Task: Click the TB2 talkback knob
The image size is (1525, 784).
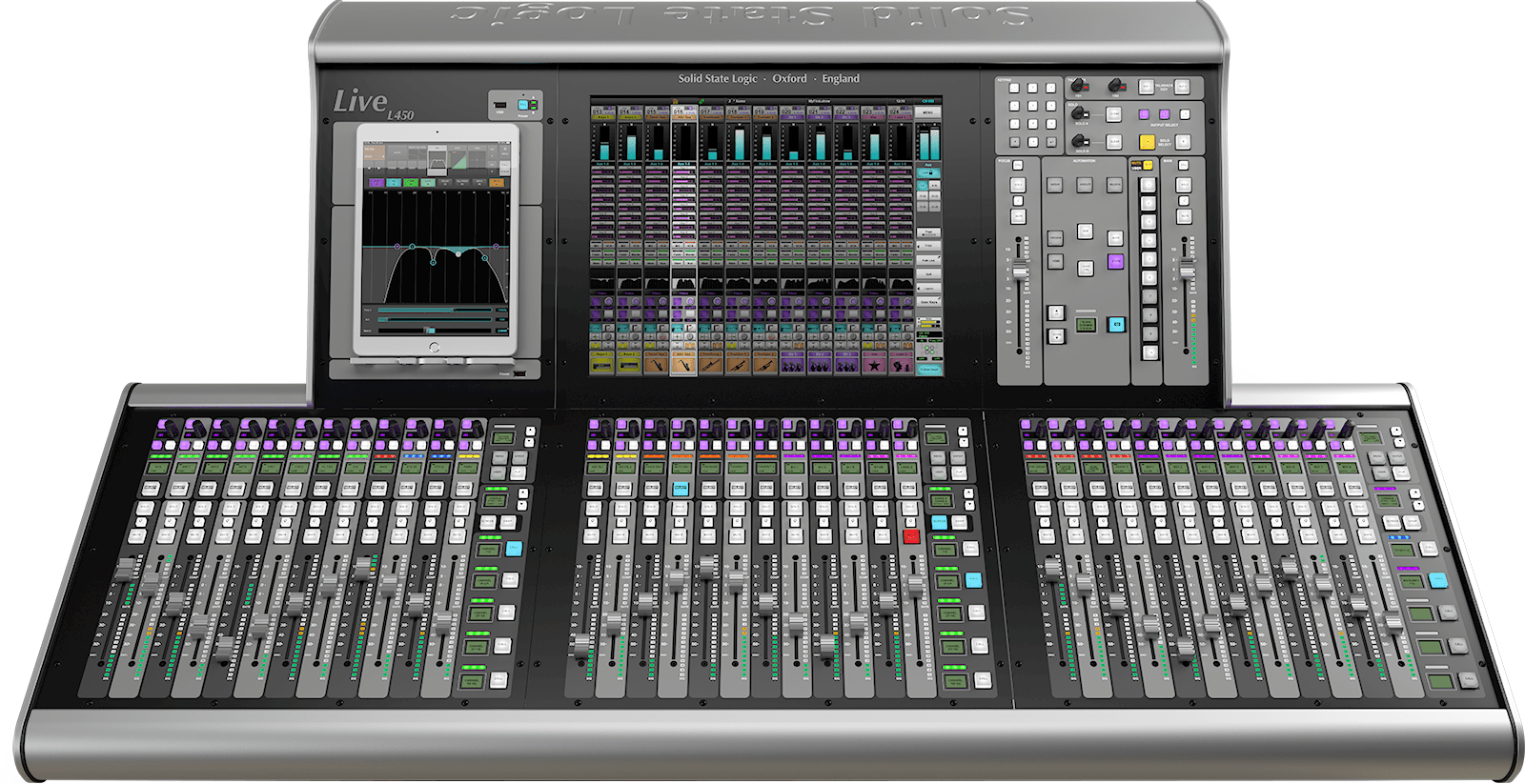Action: (x=1115, y=85)
